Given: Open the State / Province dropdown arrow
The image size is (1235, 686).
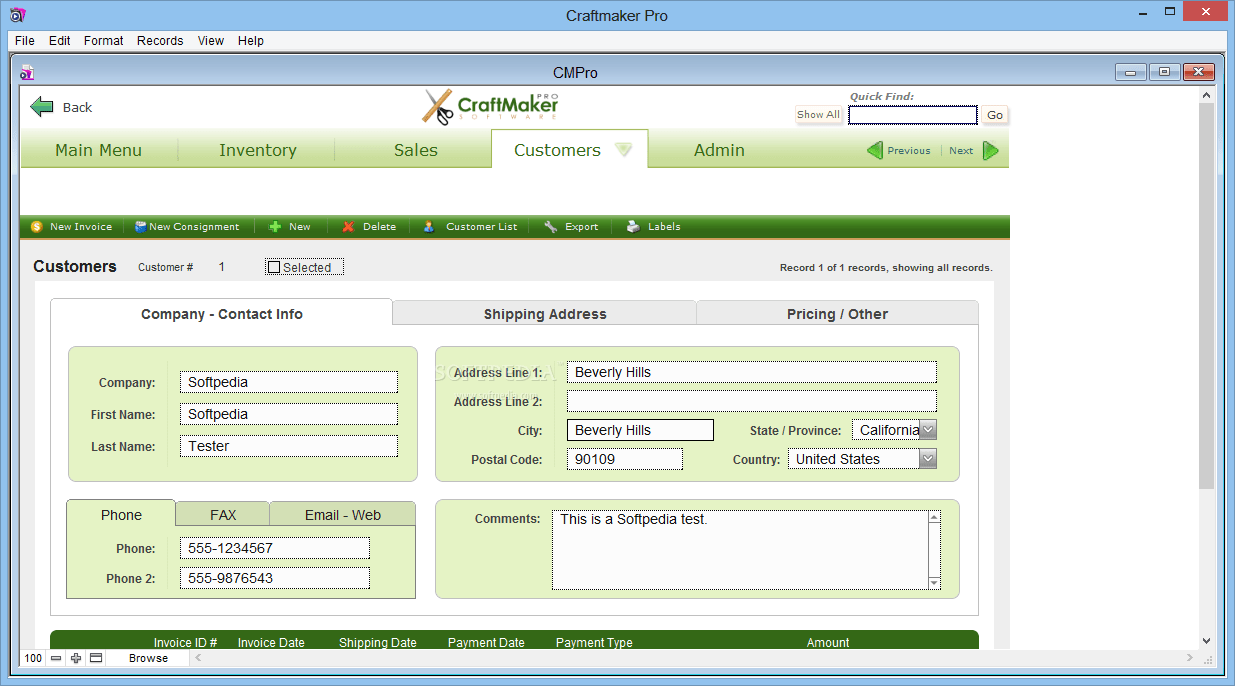Looking at the screenshot, I should pos(928,430).
